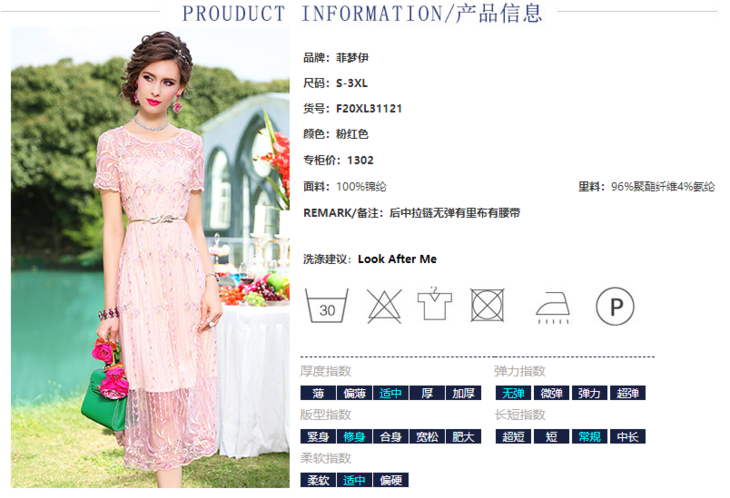Click the hang-dry shirt care icon

(435, 303)
